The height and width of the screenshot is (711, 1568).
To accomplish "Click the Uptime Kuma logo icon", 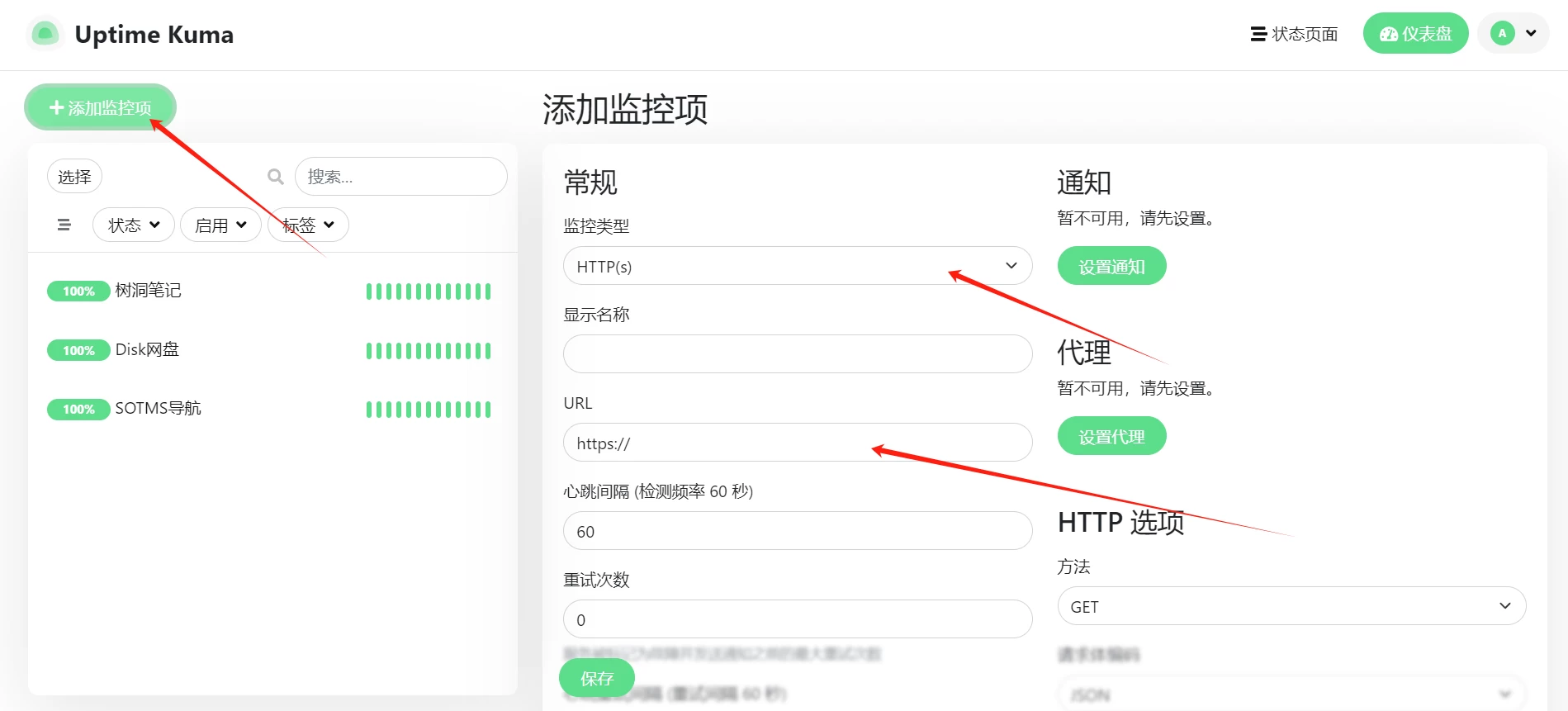I will coord(45,34).
